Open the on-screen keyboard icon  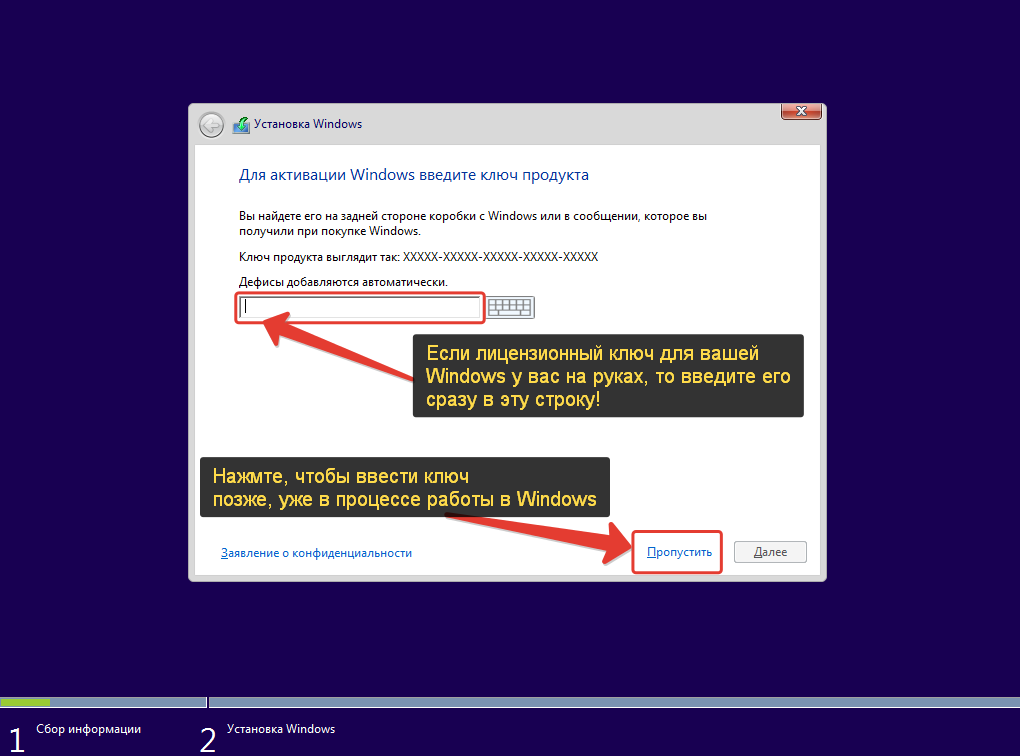tap(511, 307)
